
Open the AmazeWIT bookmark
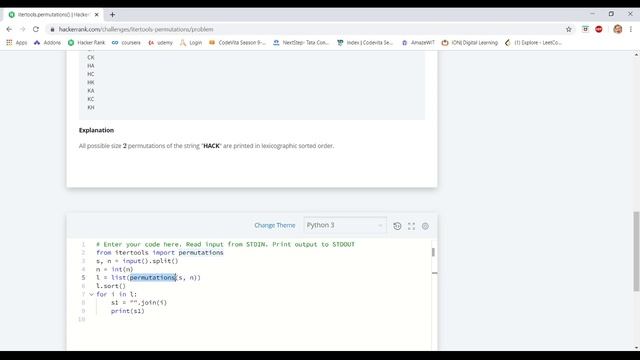point(418,42)
